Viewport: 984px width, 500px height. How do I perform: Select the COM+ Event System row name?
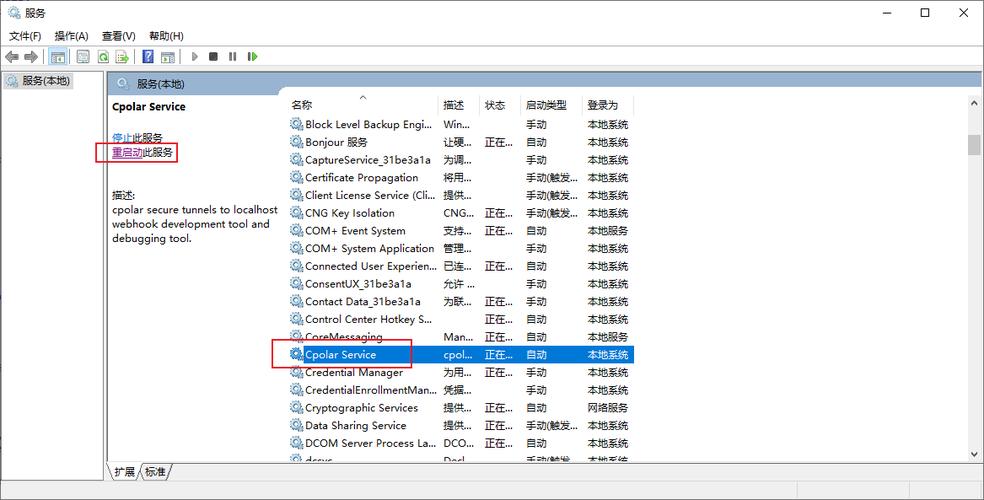click(355, 231)
